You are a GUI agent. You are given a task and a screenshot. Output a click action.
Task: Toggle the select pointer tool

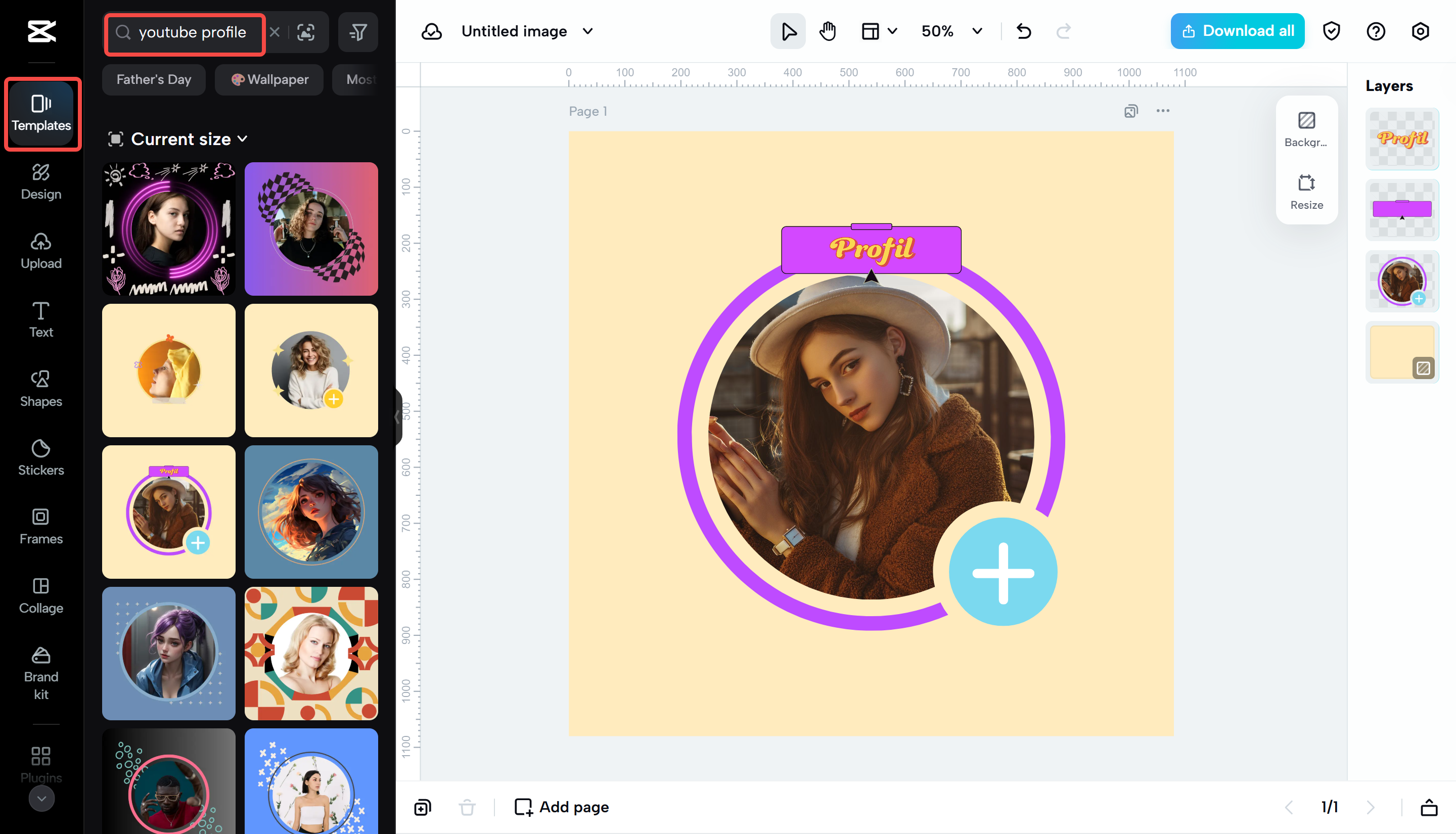tap(788, 31)
